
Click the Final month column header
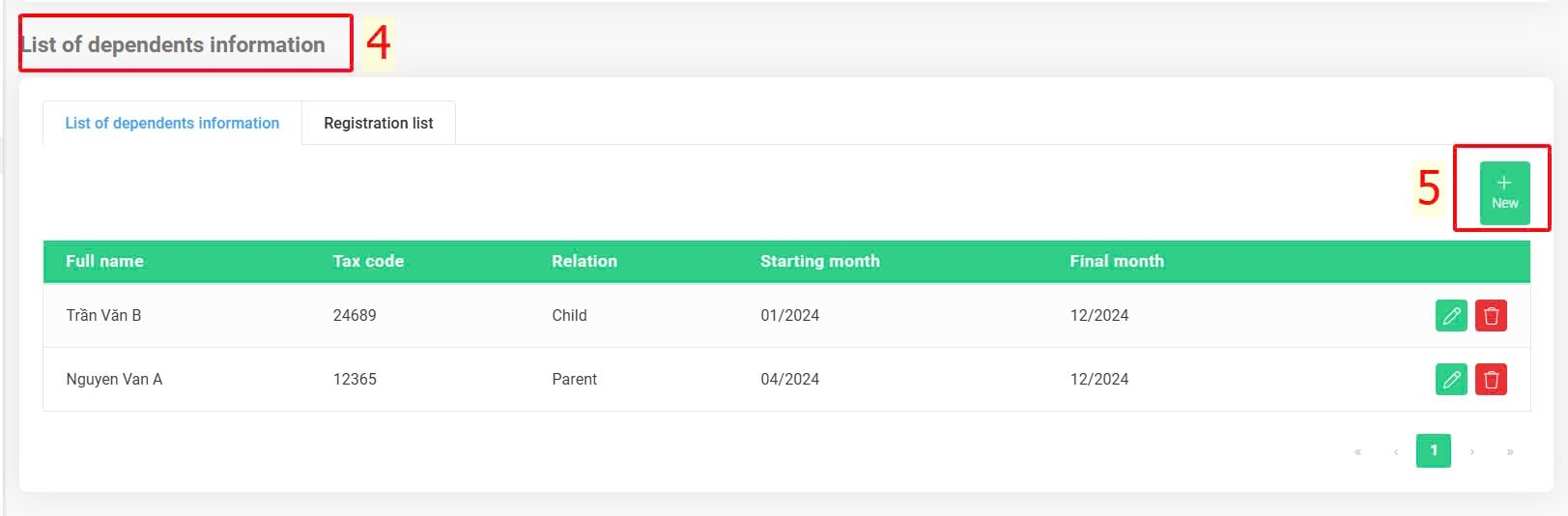pos(1117,261)
